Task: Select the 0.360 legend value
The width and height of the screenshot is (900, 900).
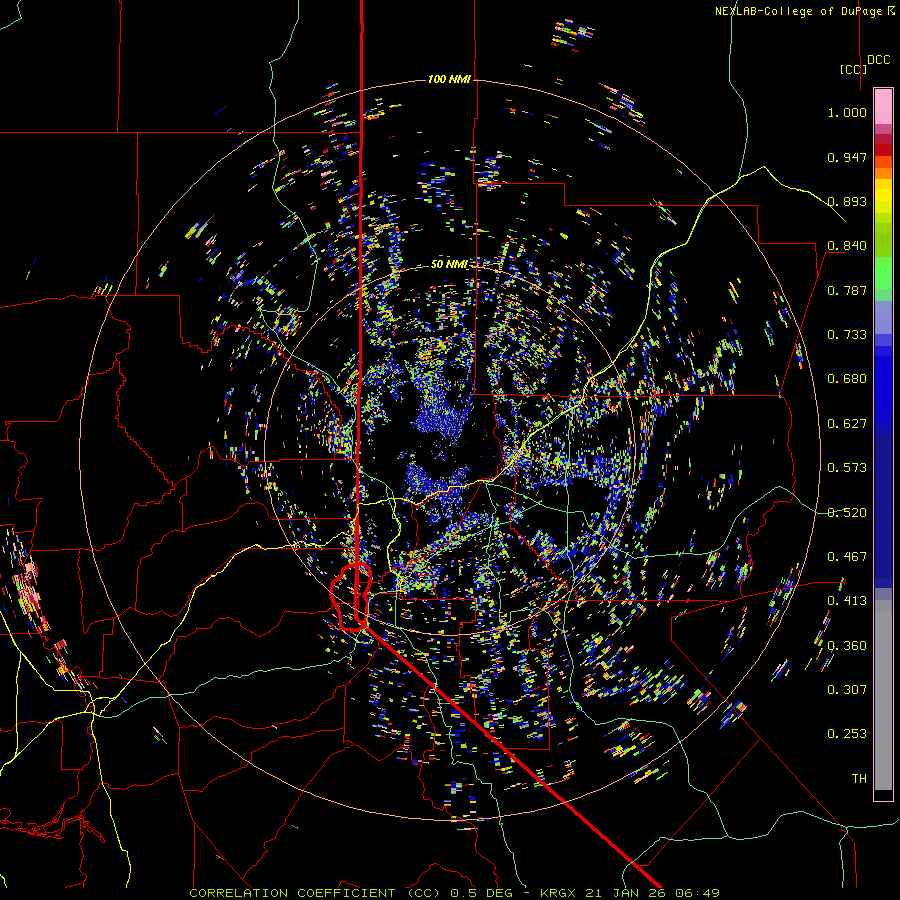Action: (x=847, y=646)
